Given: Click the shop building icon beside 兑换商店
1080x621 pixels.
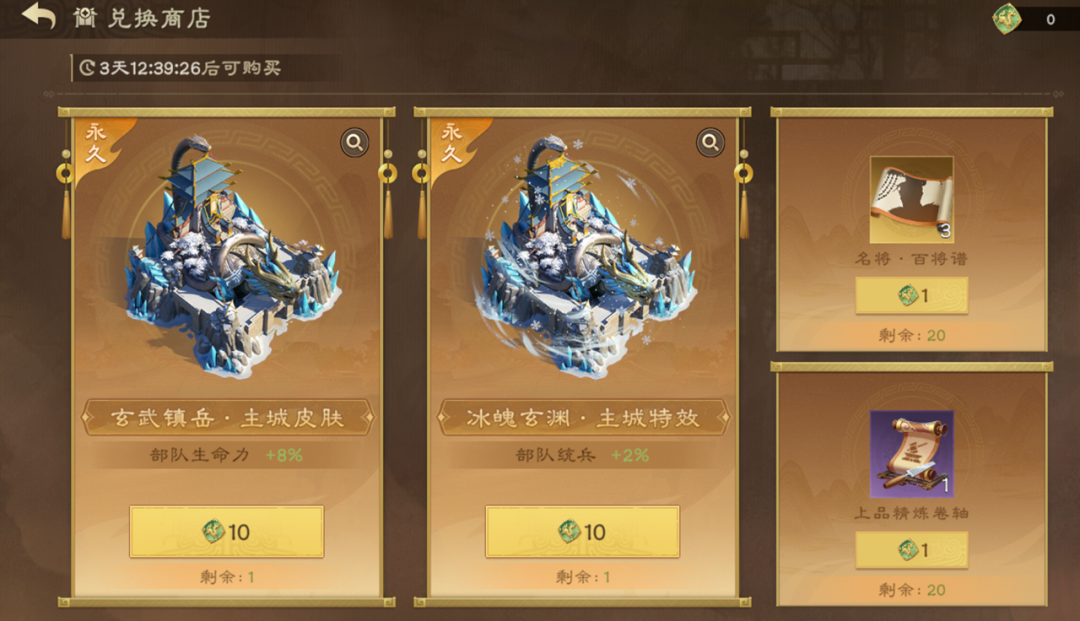Looking at the screenshot, I should (x=85, y=18).
